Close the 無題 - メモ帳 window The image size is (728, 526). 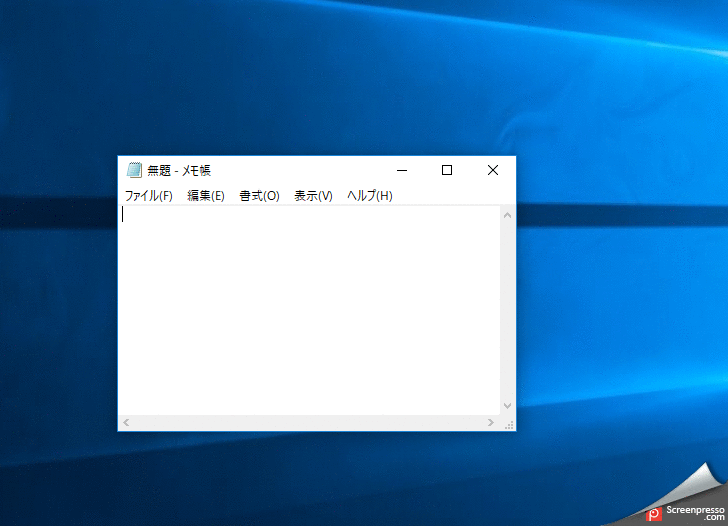click(x=493, y=170)
